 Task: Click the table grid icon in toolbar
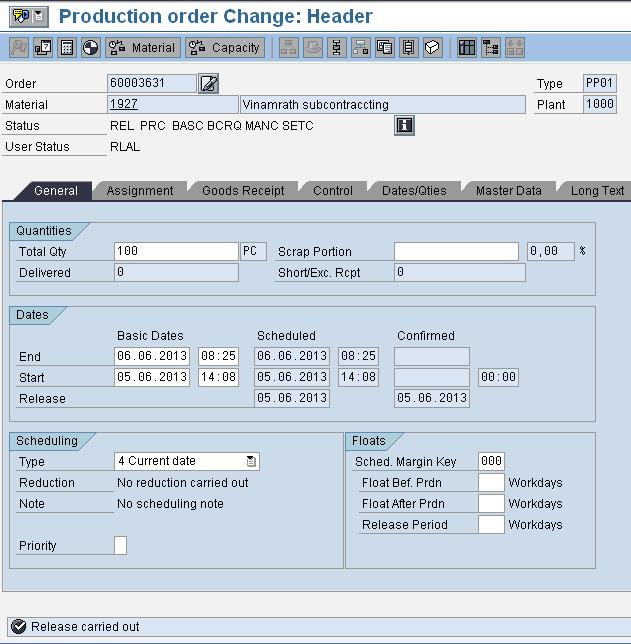click(466, 47)
